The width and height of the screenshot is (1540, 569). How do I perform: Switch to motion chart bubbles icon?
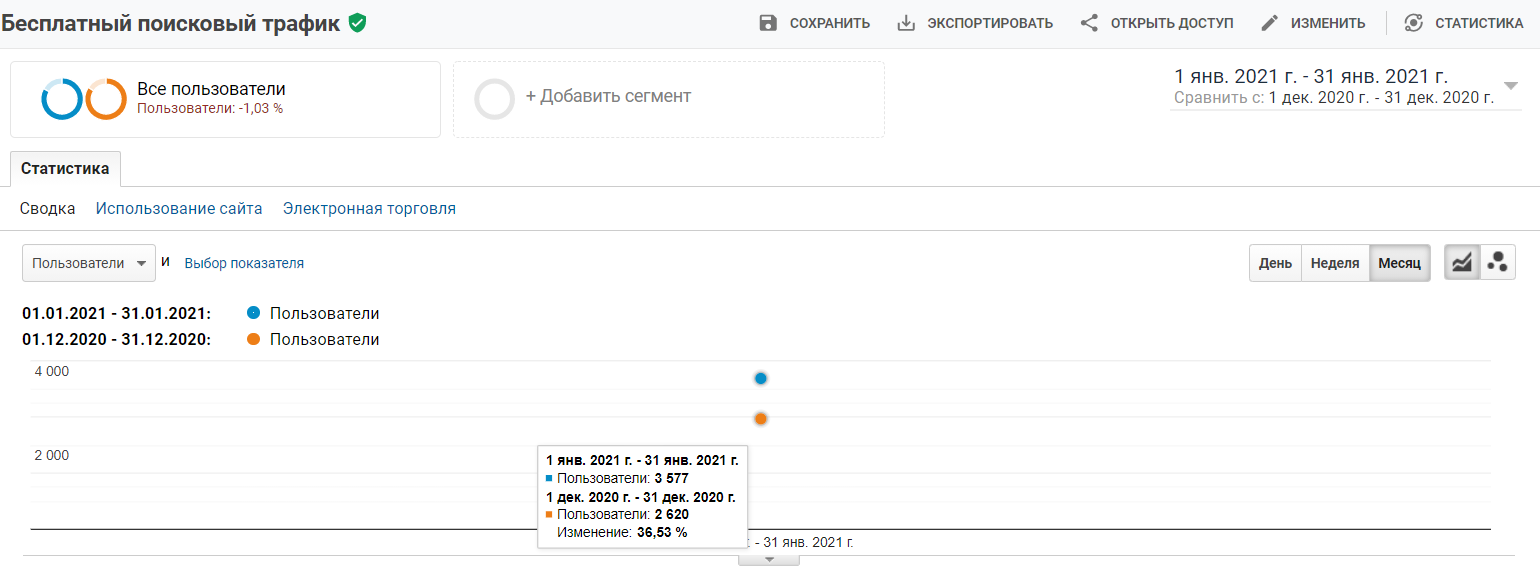[1497, 263]
